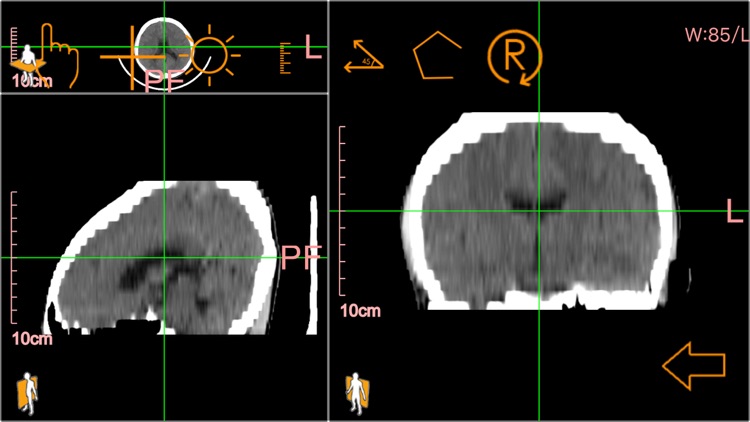Select the hand pointer pan tool
The width and height of the screenshot is (750, 422).
[x=60, y=55]
